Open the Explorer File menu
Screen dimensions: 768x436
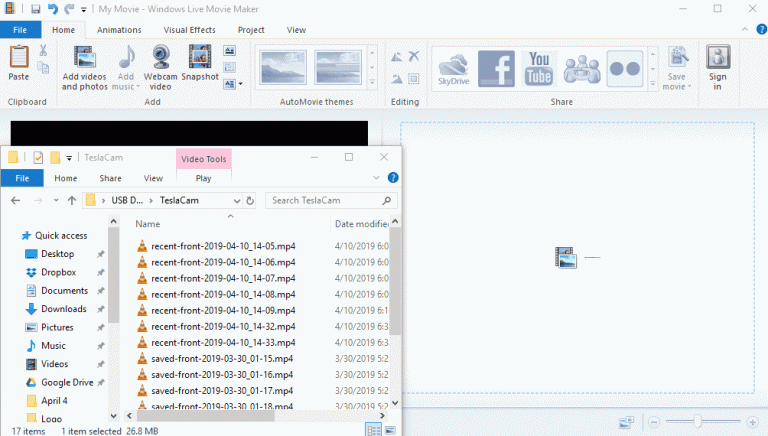(x=22, y=178)
